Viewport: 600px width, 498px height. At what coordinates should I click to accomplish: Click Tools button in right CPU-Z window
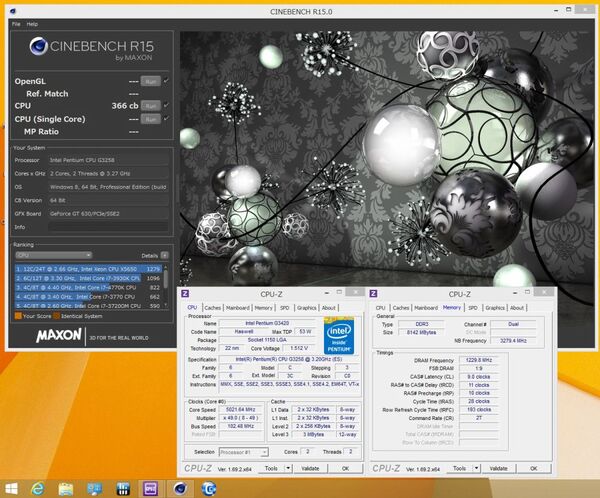click(x=459, y=468)
